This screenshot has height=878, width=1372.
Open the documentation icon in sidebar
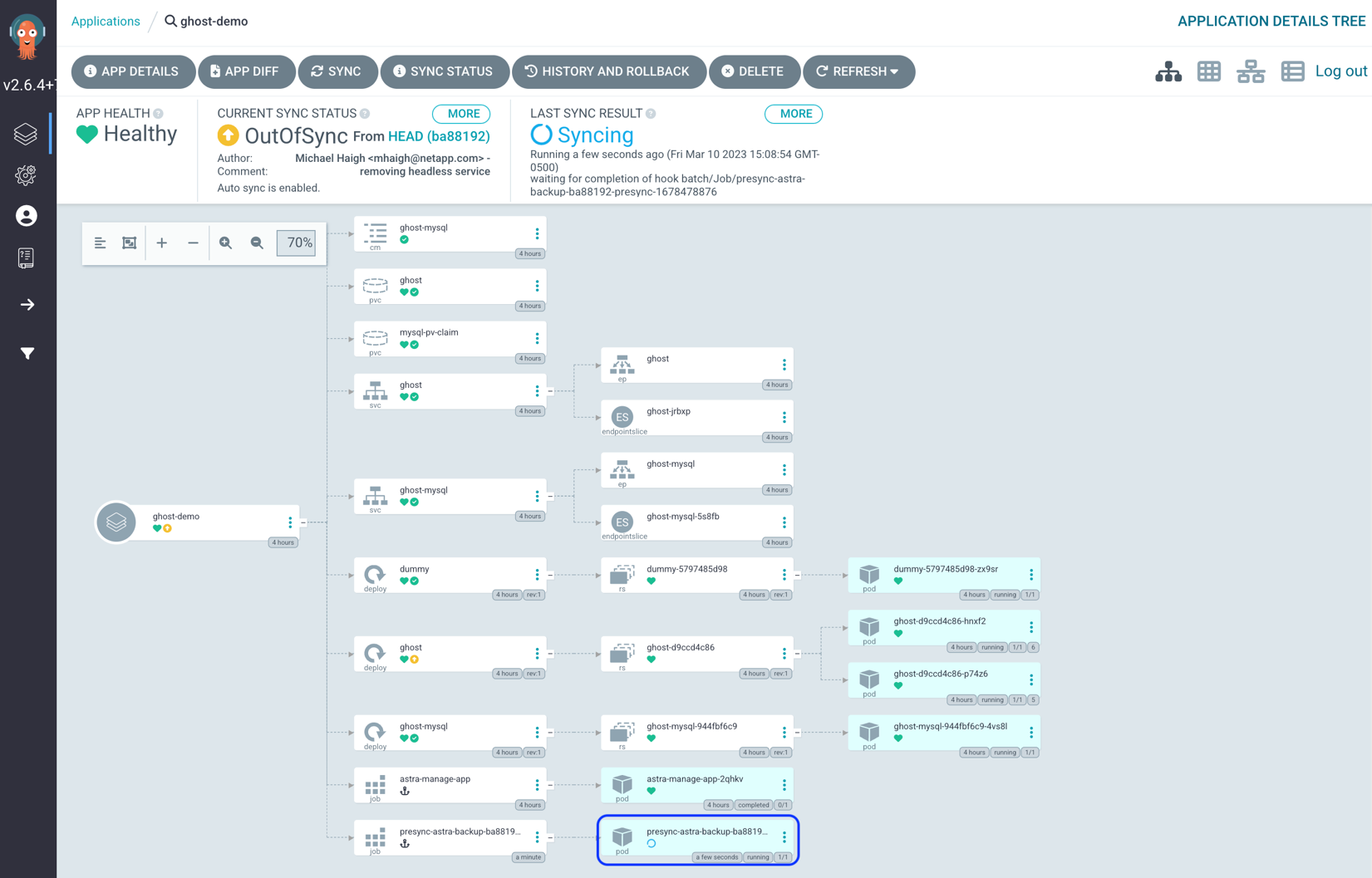[x=26, y=258]
